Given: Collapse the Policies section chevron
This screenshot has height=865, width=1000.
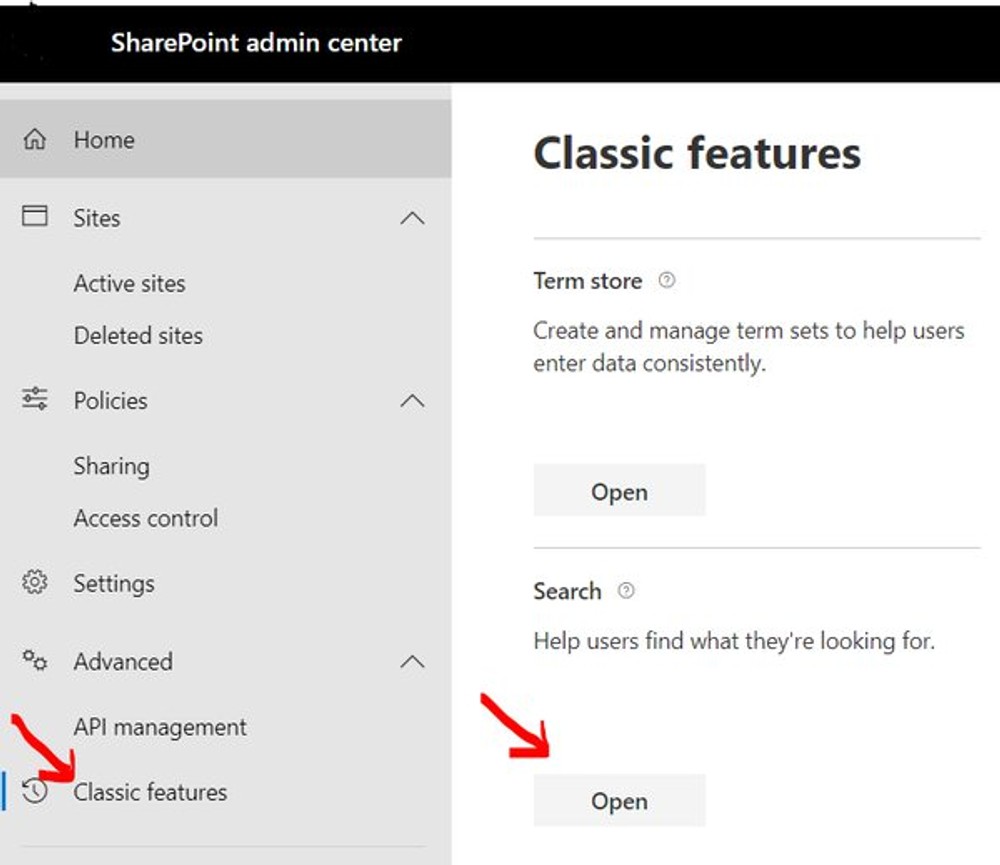Looking at the screenshot, I should 413,401.
